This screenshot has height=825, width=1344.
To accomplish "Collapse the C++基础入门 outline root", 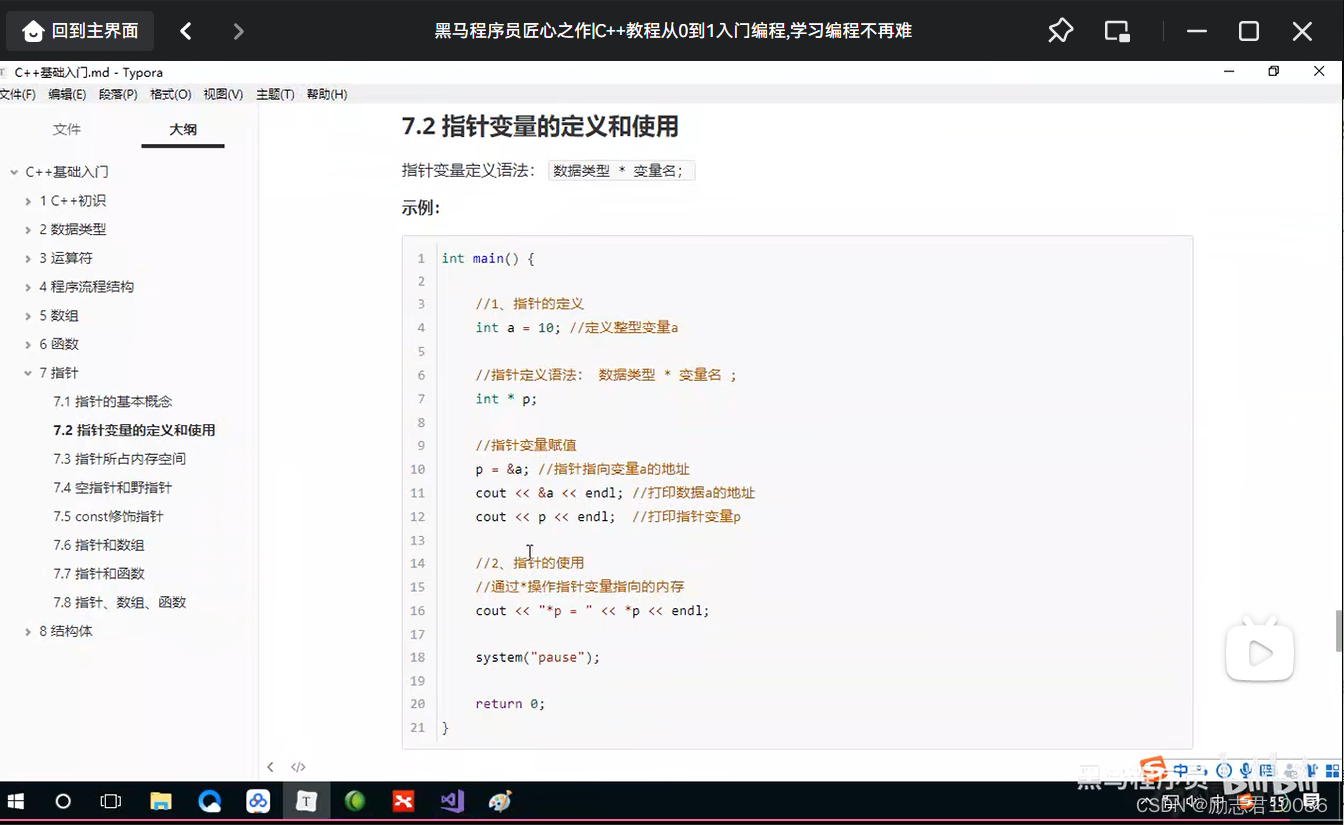I will point(14,172).
